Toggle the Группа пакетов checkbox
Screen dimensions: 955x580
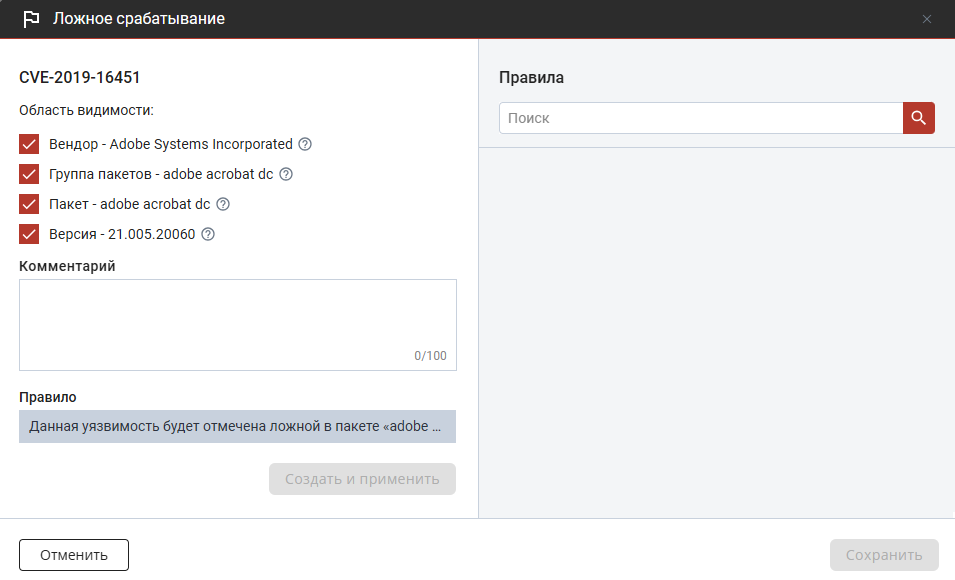[x=29, y=174]
